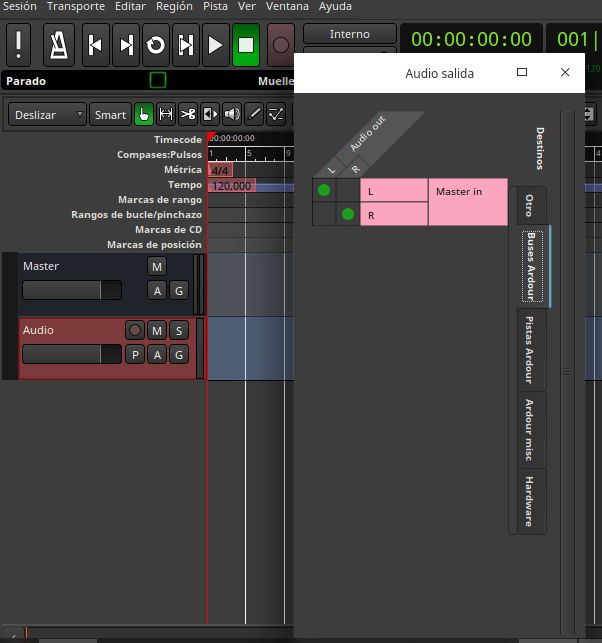This screenshot has width=602, height=643.
Task: Enable Smart mode button
Action: [110, 115]
